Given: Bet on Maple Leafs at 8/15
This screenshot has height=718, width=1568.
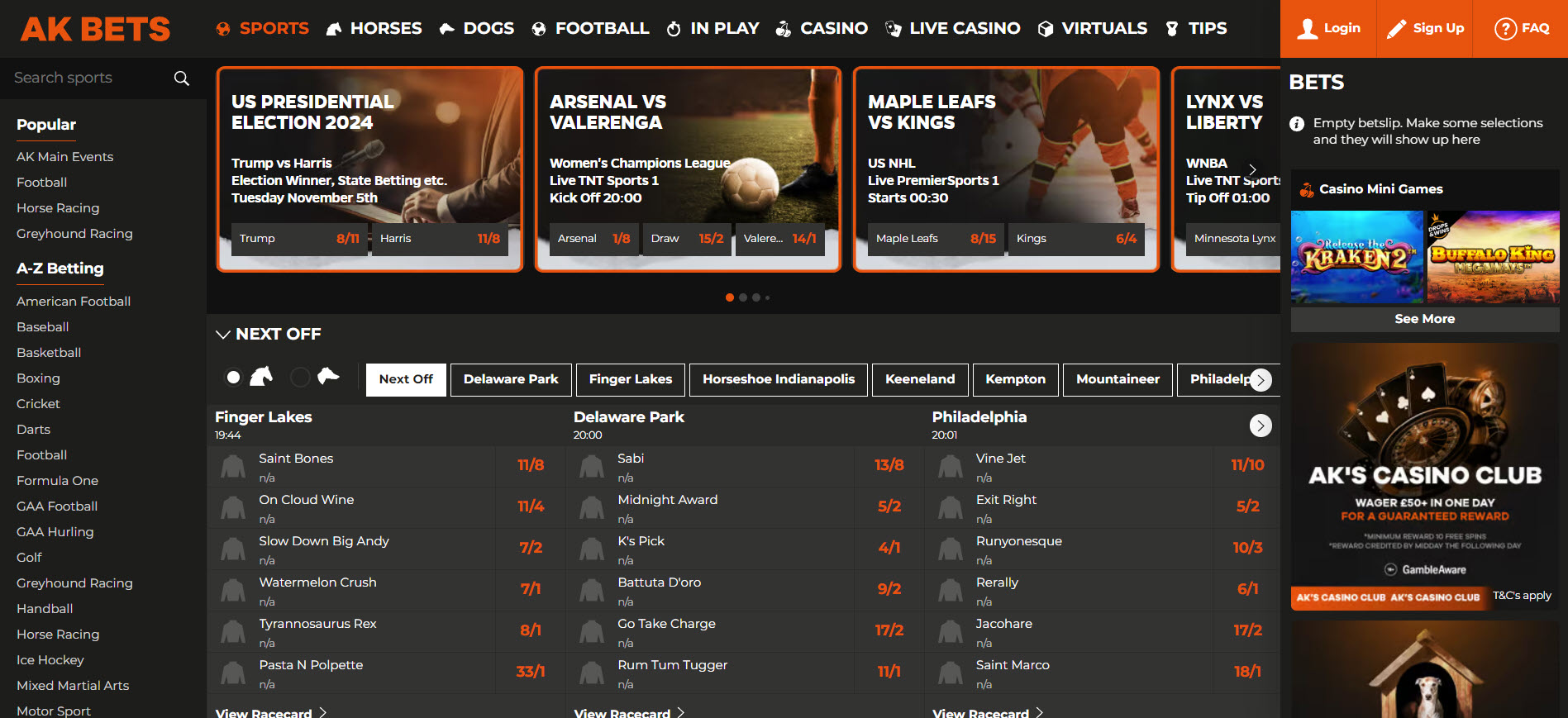Looking at the screenshot, I should pos(936,239).
